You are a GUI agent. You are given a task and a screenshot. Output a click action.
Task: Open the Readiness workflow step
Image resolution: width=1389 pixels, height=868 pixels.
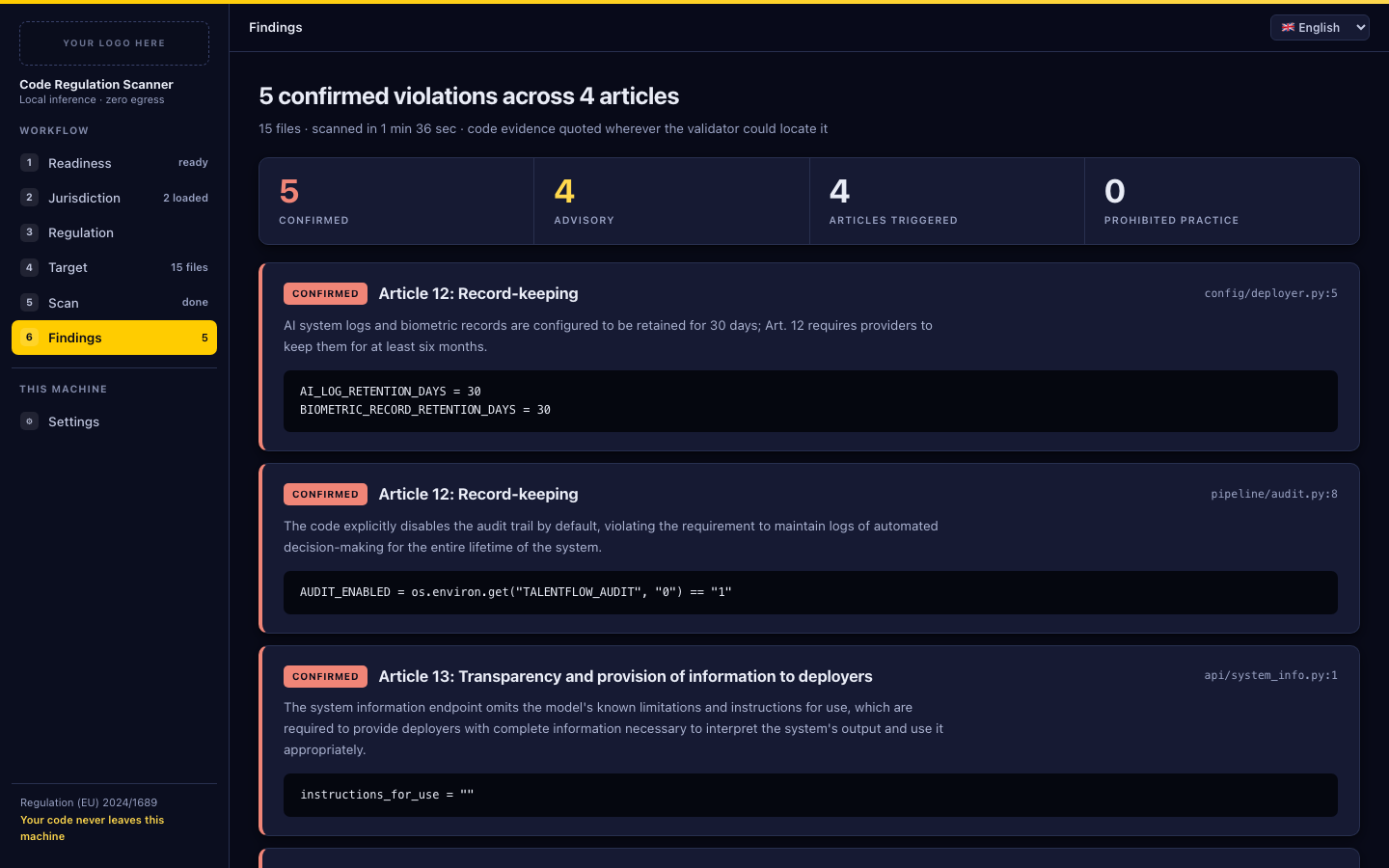(x=114, y=163)
